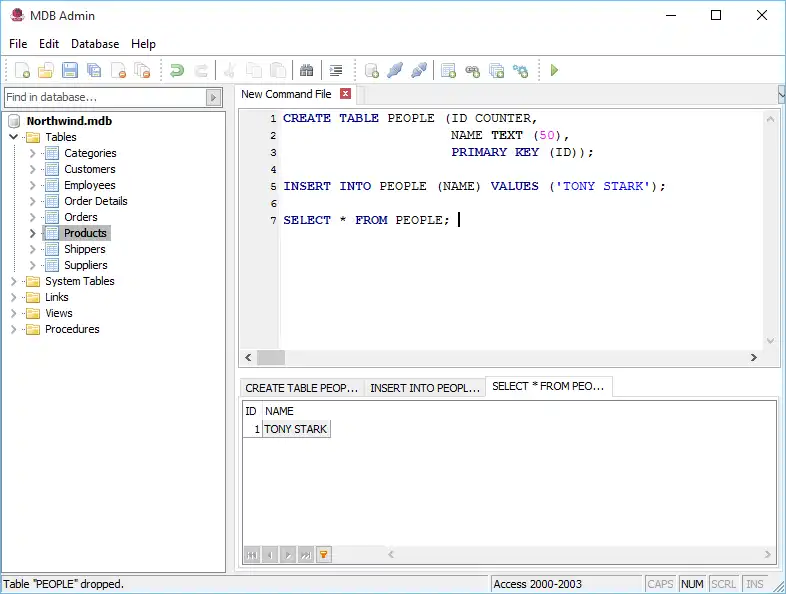Open the Database menu
The width and height of the screenshot is (786, 594).
(95, 44)
